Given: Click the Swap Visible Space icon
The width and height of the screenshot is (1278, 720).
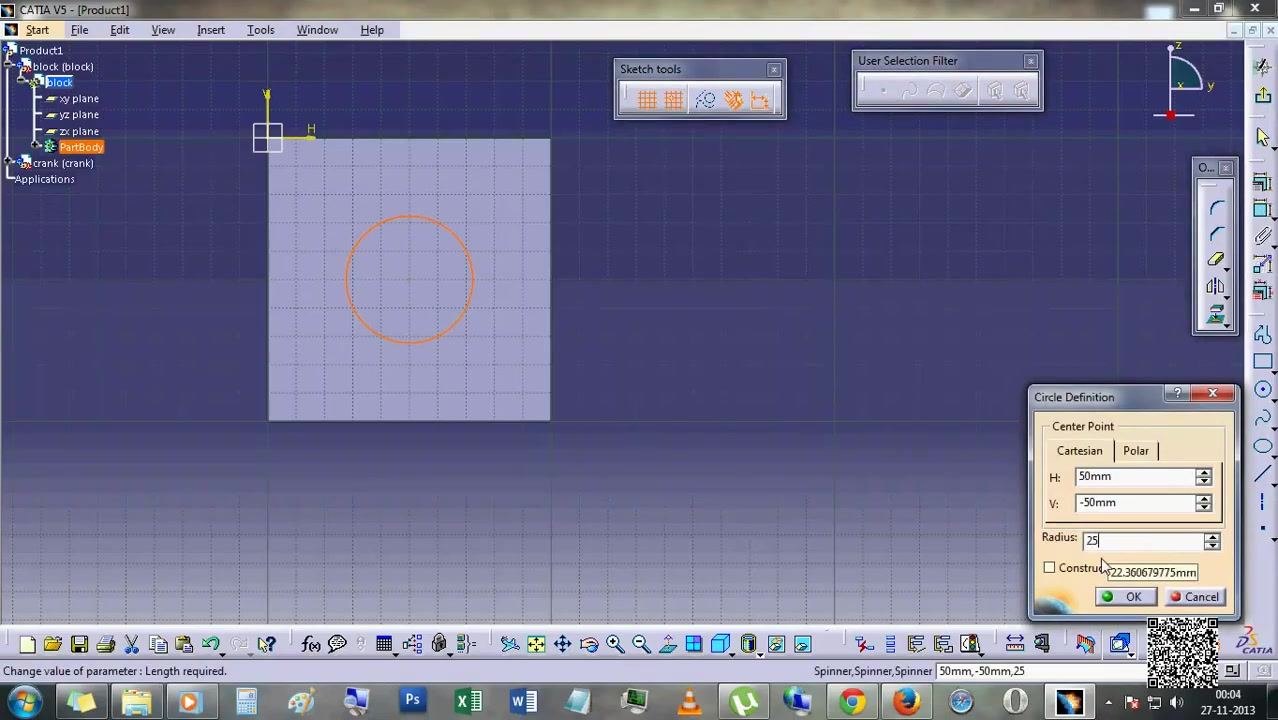Looking at the screenshot, I should click(802, 644).
